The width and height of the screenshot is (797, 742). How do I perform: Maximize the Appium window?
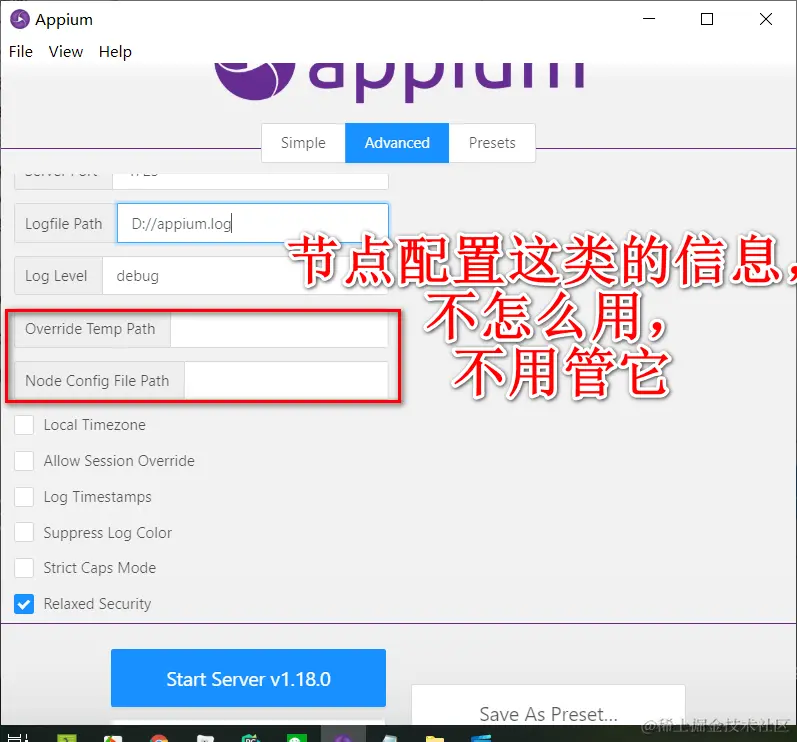tap(707, 19)
